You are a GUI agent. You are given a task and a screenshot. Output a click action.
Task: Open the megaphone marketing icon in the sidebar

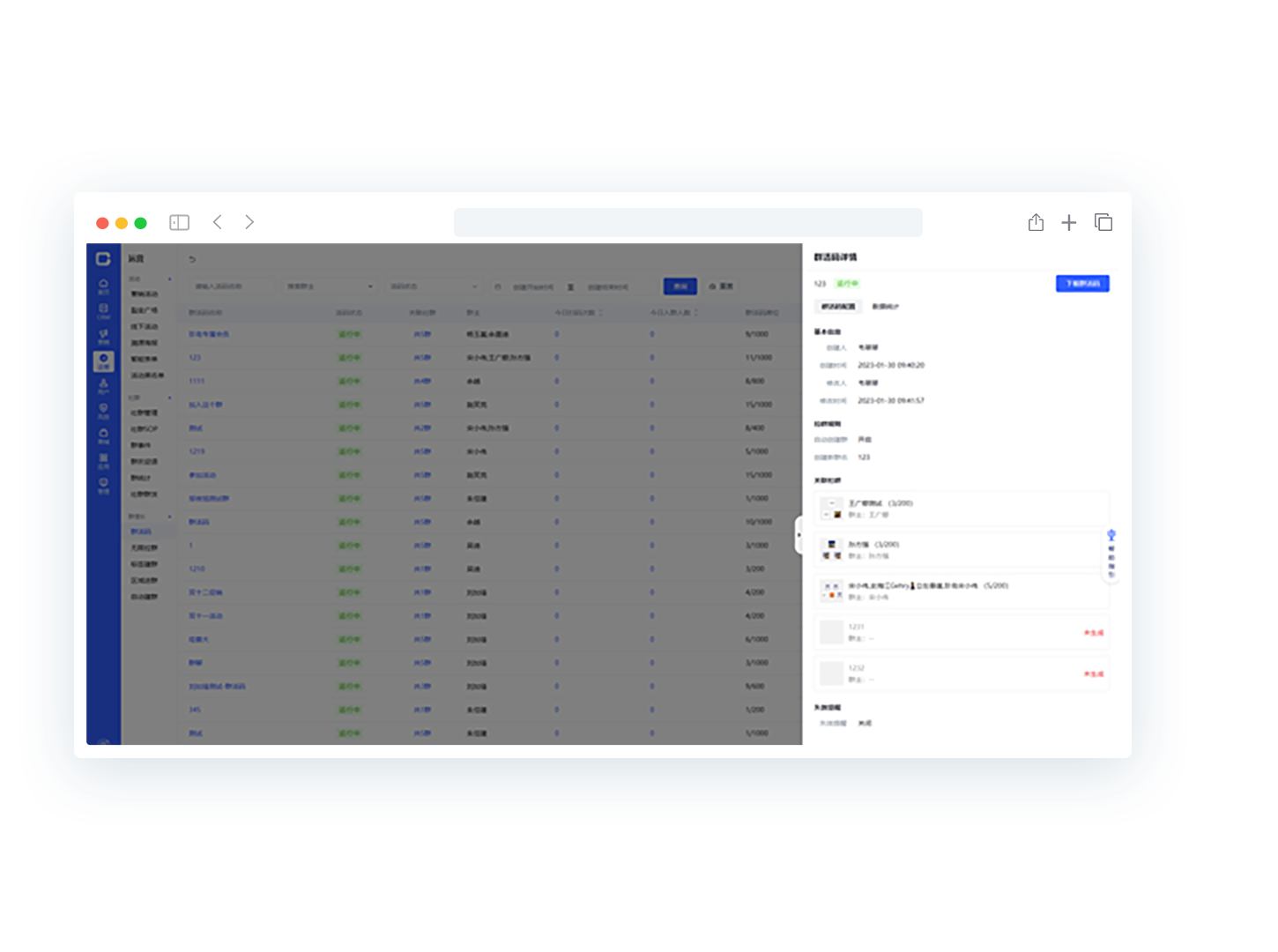103,337
